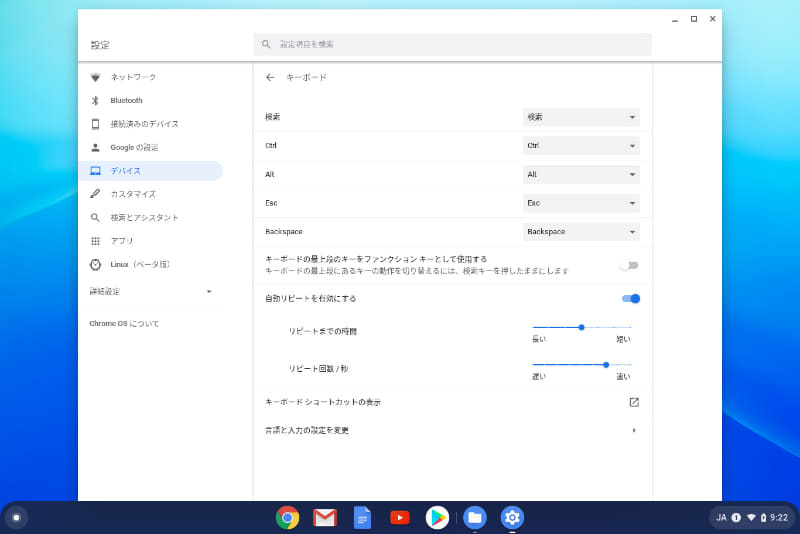The width and height of the screenshot is (800, 534).
Task: Open the Backspace key mapping dropdown
Action: click(581, 232)
